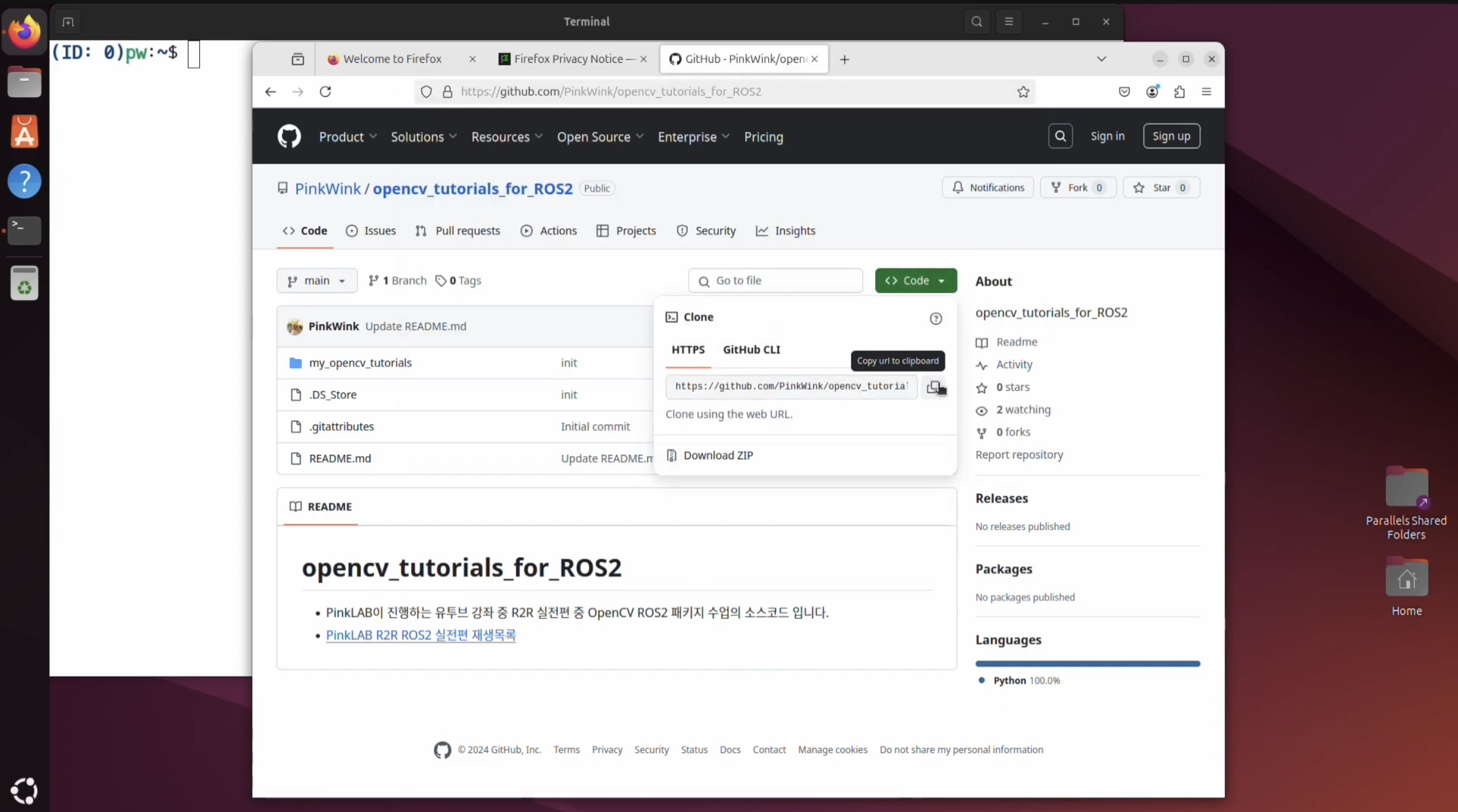
Task: Click the Go to file search field
Action: point(776,280)
